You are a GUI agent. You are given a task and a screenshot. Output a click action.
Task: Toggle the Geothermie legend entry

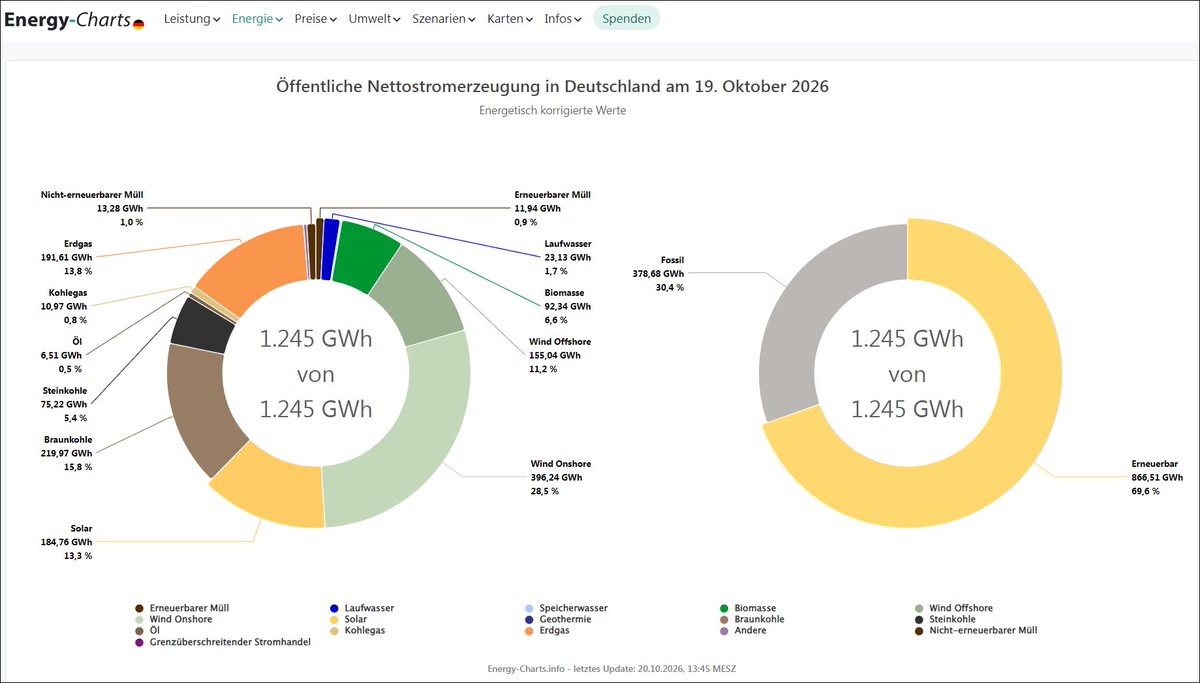tap(560, 619)
